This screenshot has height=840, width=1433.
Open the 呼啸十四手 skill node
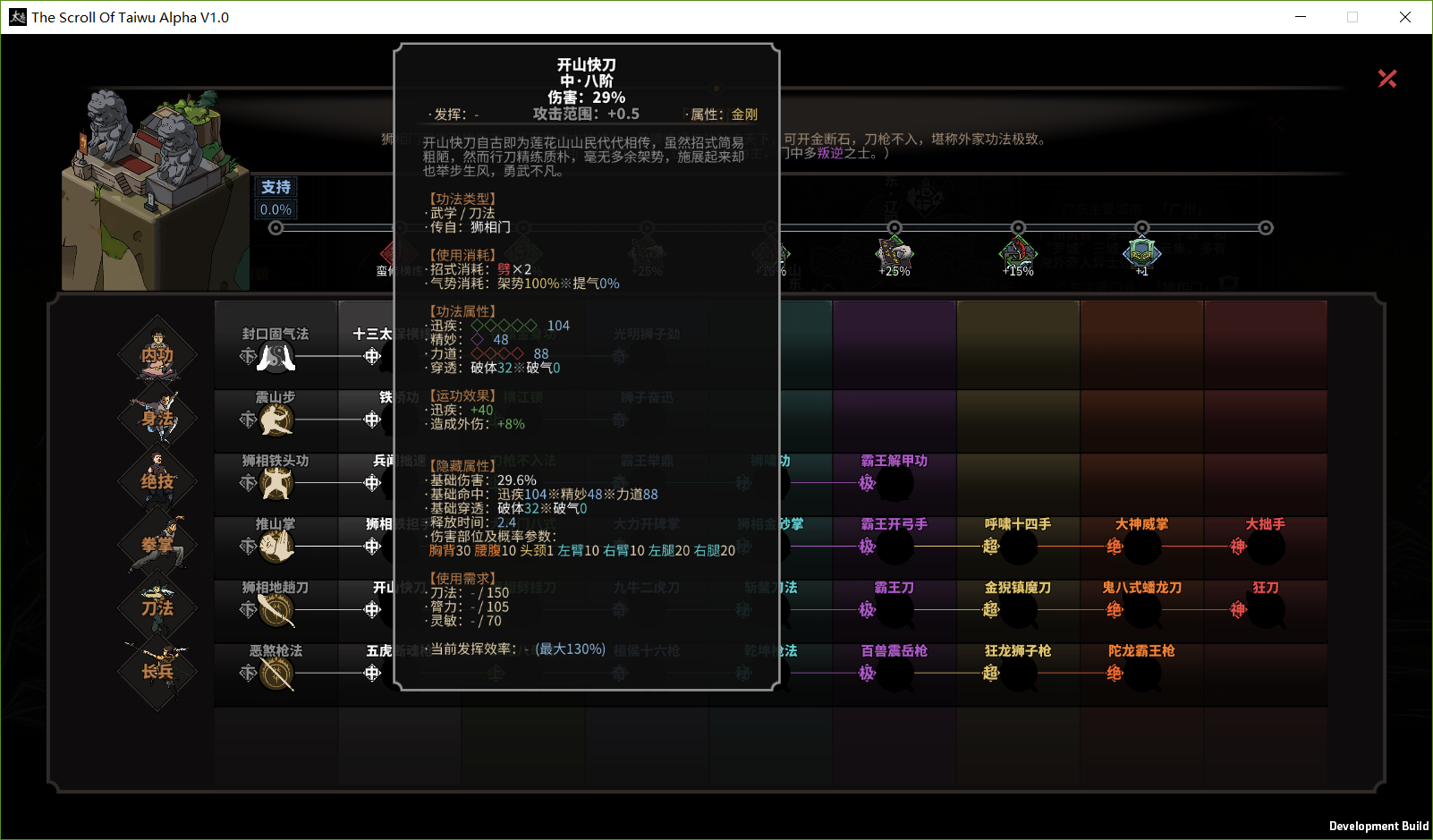pyautogui.click(x=1018, y=547)
